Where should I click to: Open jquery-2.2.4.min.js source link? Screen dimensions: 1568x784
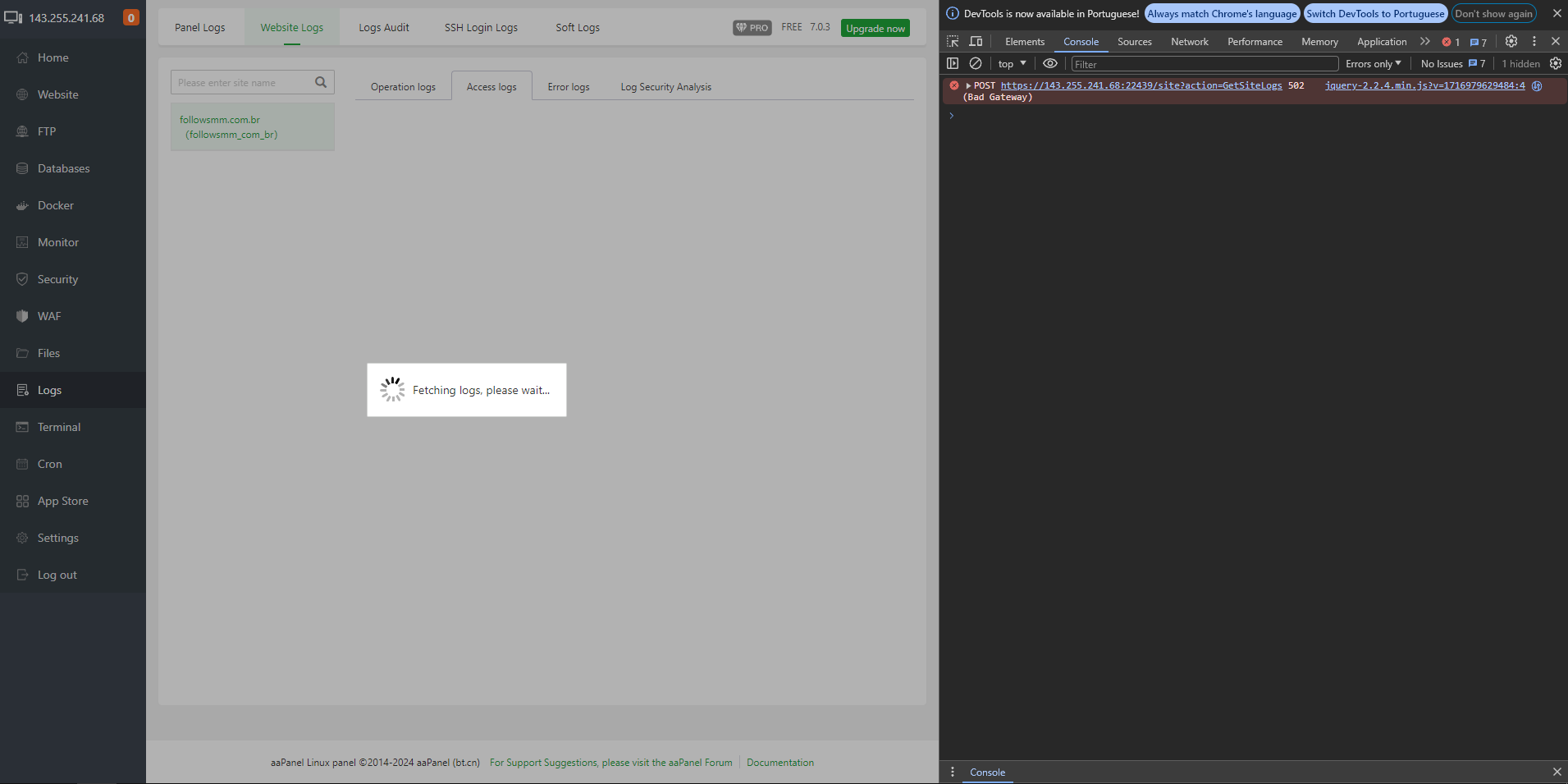[x=1425, y=85]
